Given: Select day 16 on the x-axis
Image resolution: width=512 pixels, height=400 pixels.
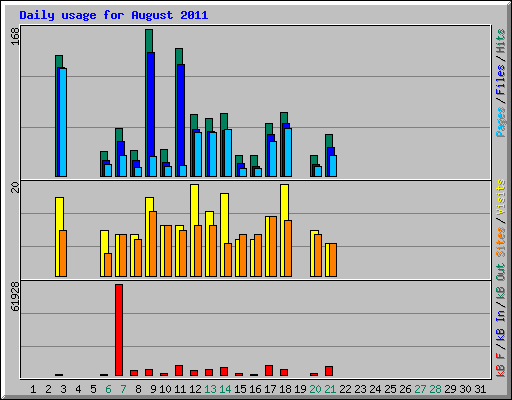Looking at the screenshot, I should coord(255,389).
